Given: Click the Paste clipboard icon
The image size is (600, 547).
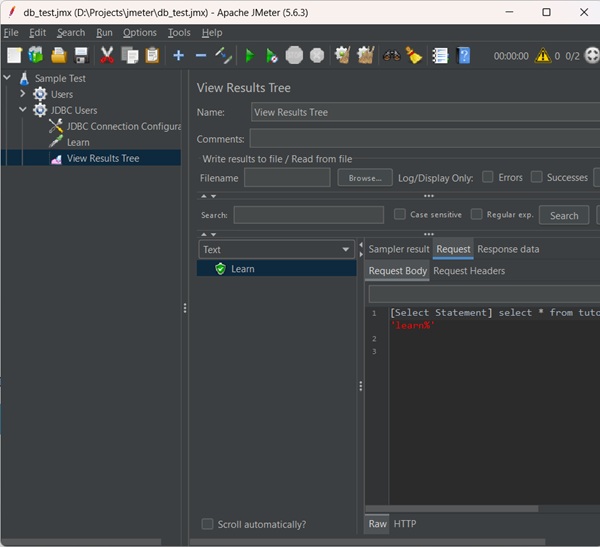Looking at the screenshot, I should [152, 56].
